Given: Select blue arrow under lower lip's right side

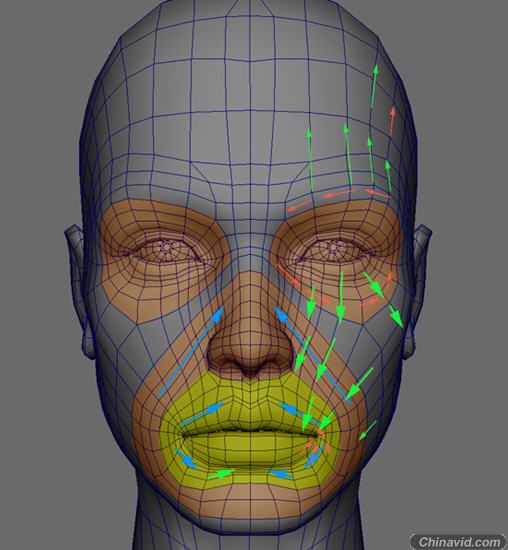Looking at the screenshot, I should (282, 475).
